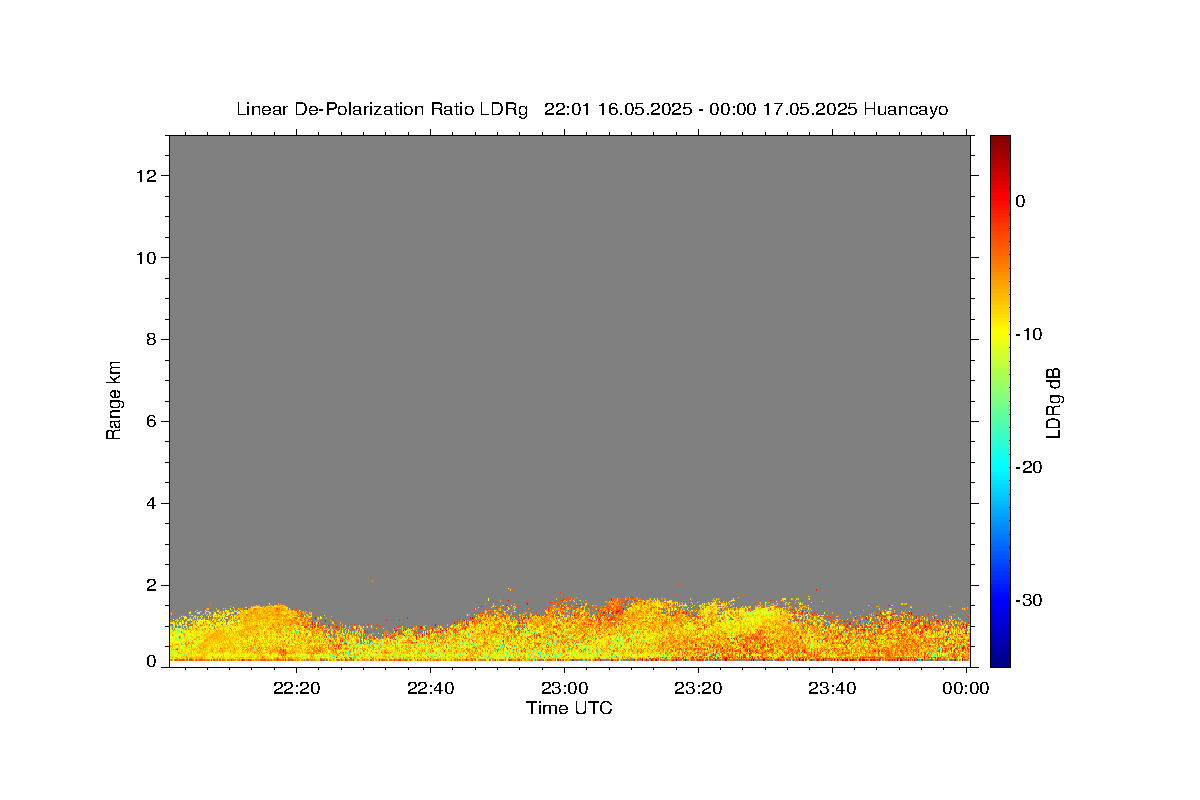Click the 12 km range tick label
The width and height of the screenshot is (1200, 800).
click(x=148, y=176)
